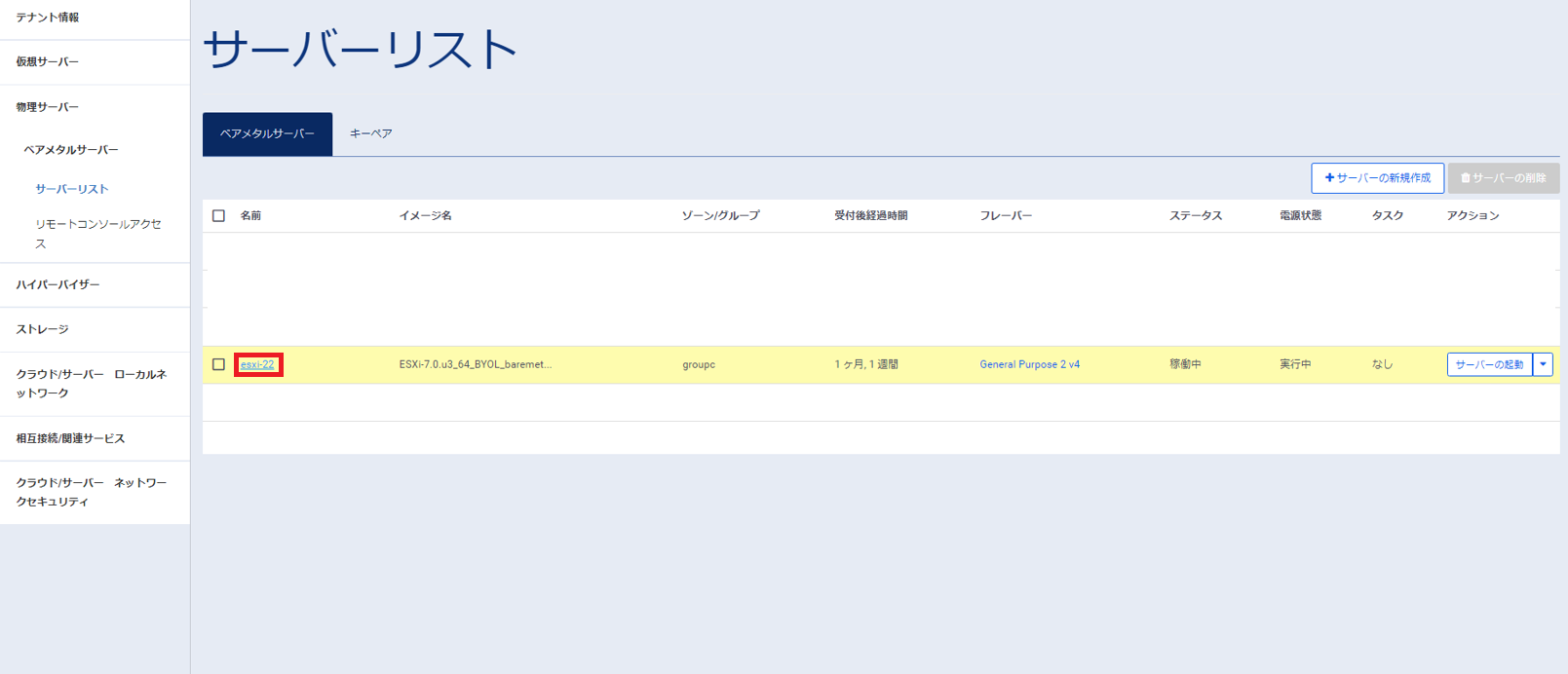Toggle the select-all checkbox in table header

point(218,216)
